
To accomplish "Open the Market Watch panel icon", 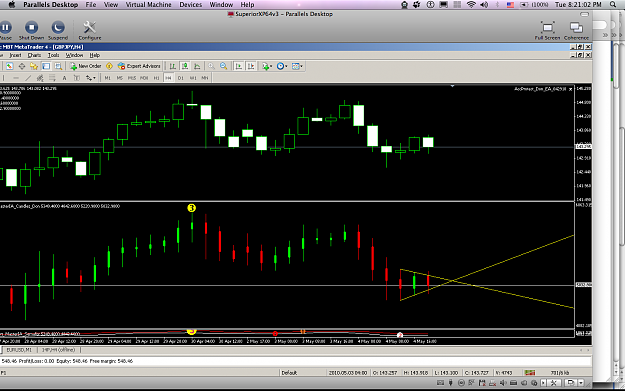I will point(10,66).
